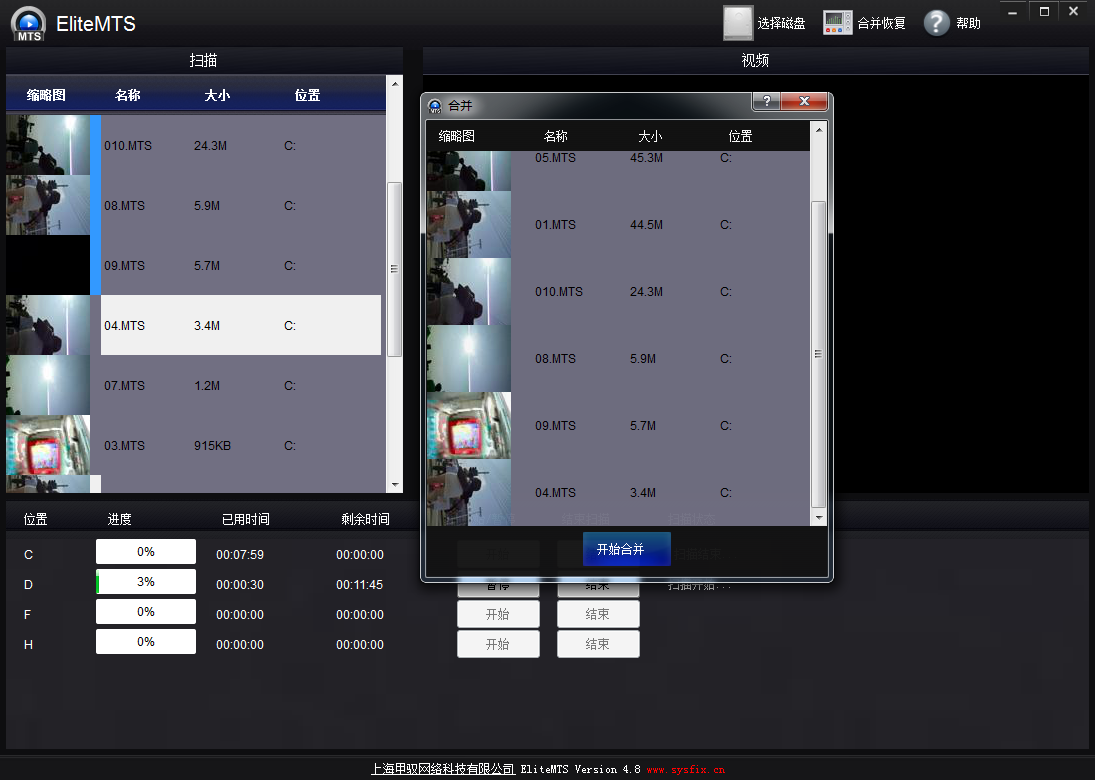The image size is (1095, 780).
Task: Click drive F progress bar showing 0%
Action: click(146, 612)
